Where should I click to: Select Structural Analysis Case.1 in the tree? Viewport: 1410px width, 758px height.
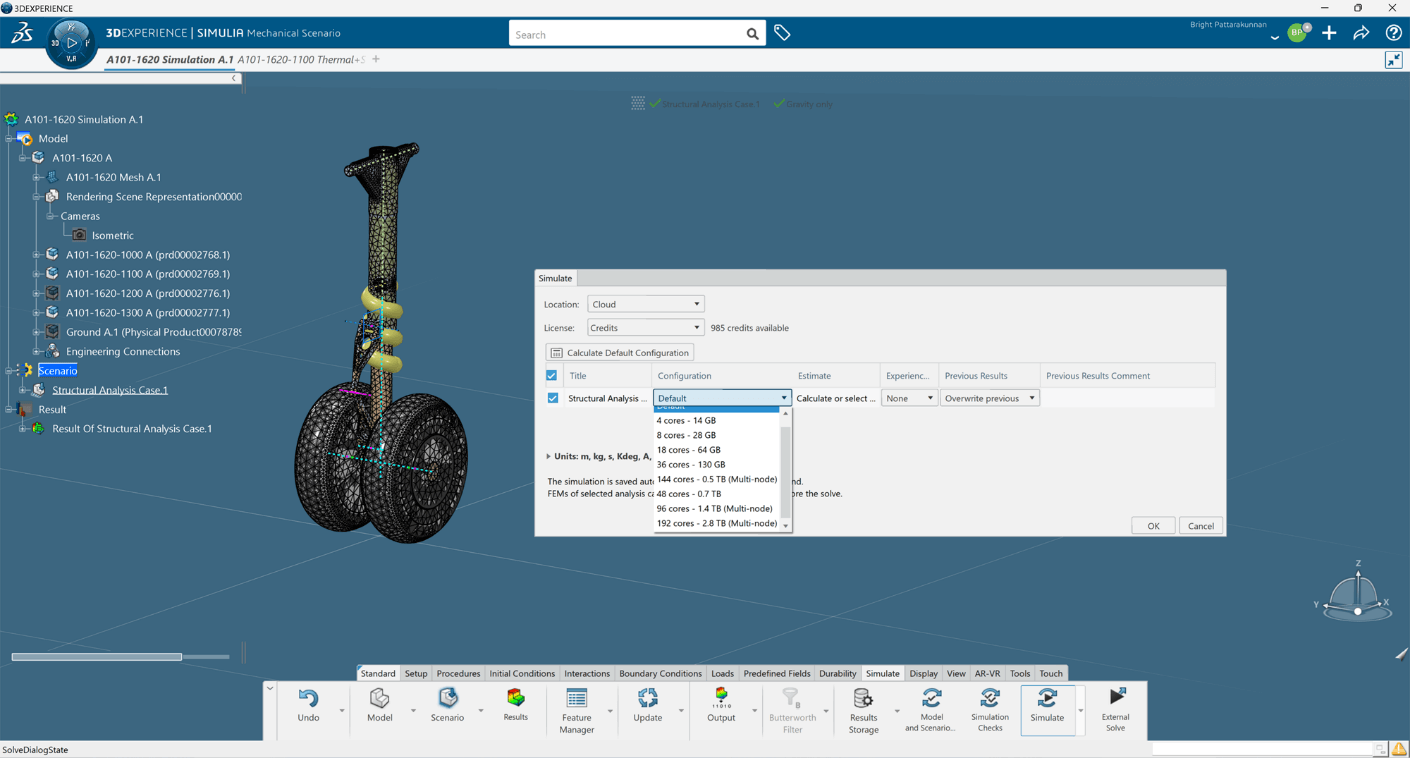(110, 390)
